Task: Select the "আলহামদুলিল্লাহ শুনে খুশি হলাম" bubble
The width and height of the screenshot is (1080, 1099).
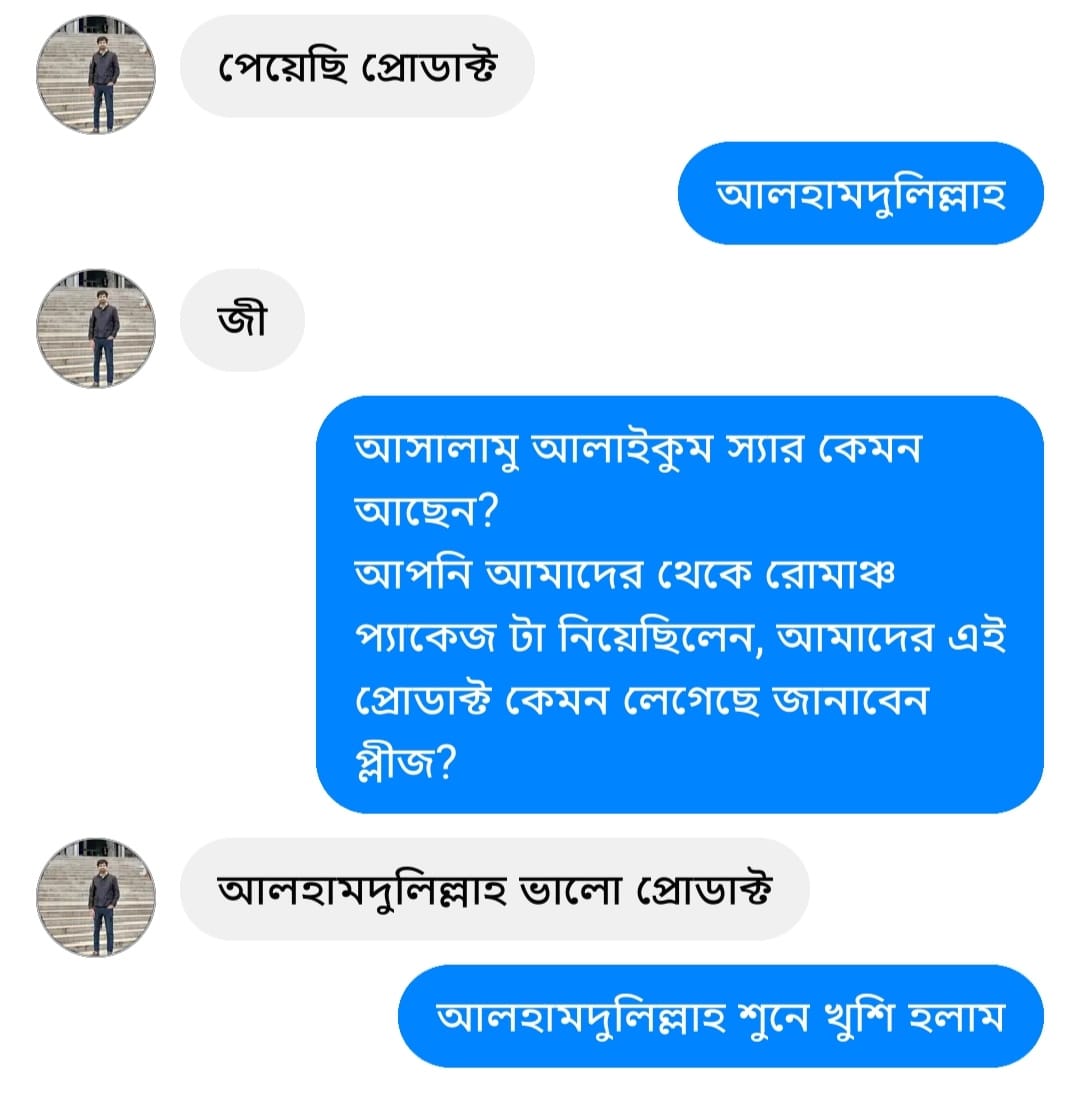Action: pos(720,1016)
